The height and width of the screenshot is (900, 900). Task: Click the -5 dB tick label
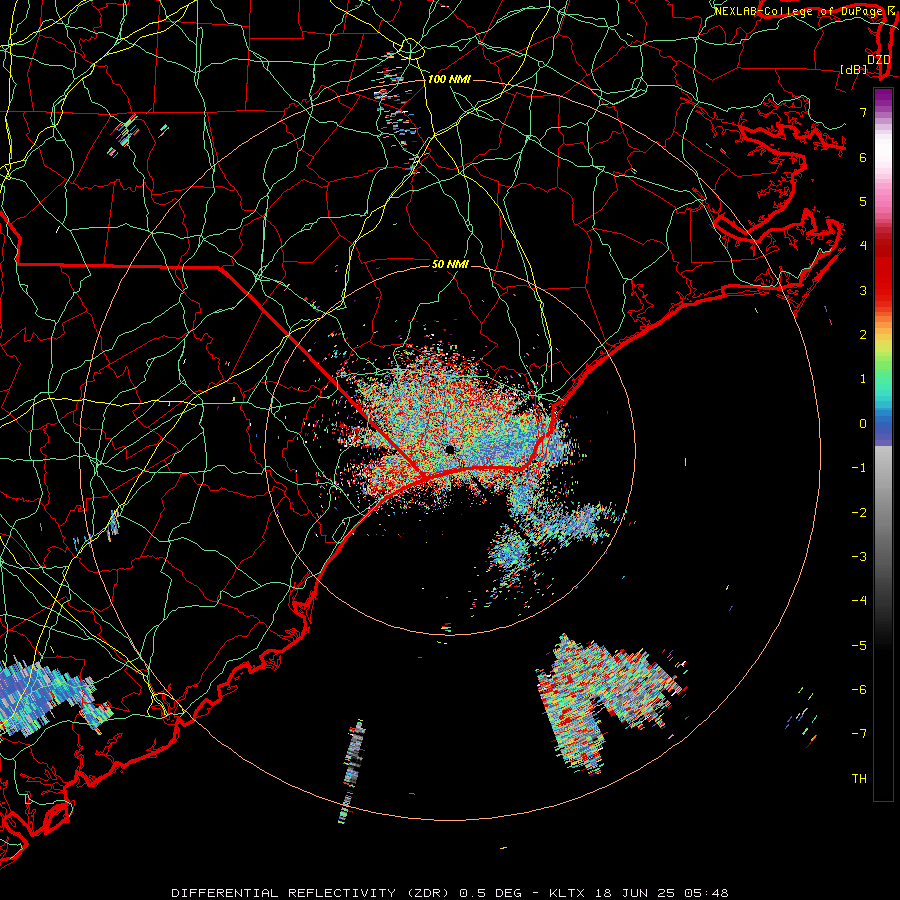coord(859,645)
